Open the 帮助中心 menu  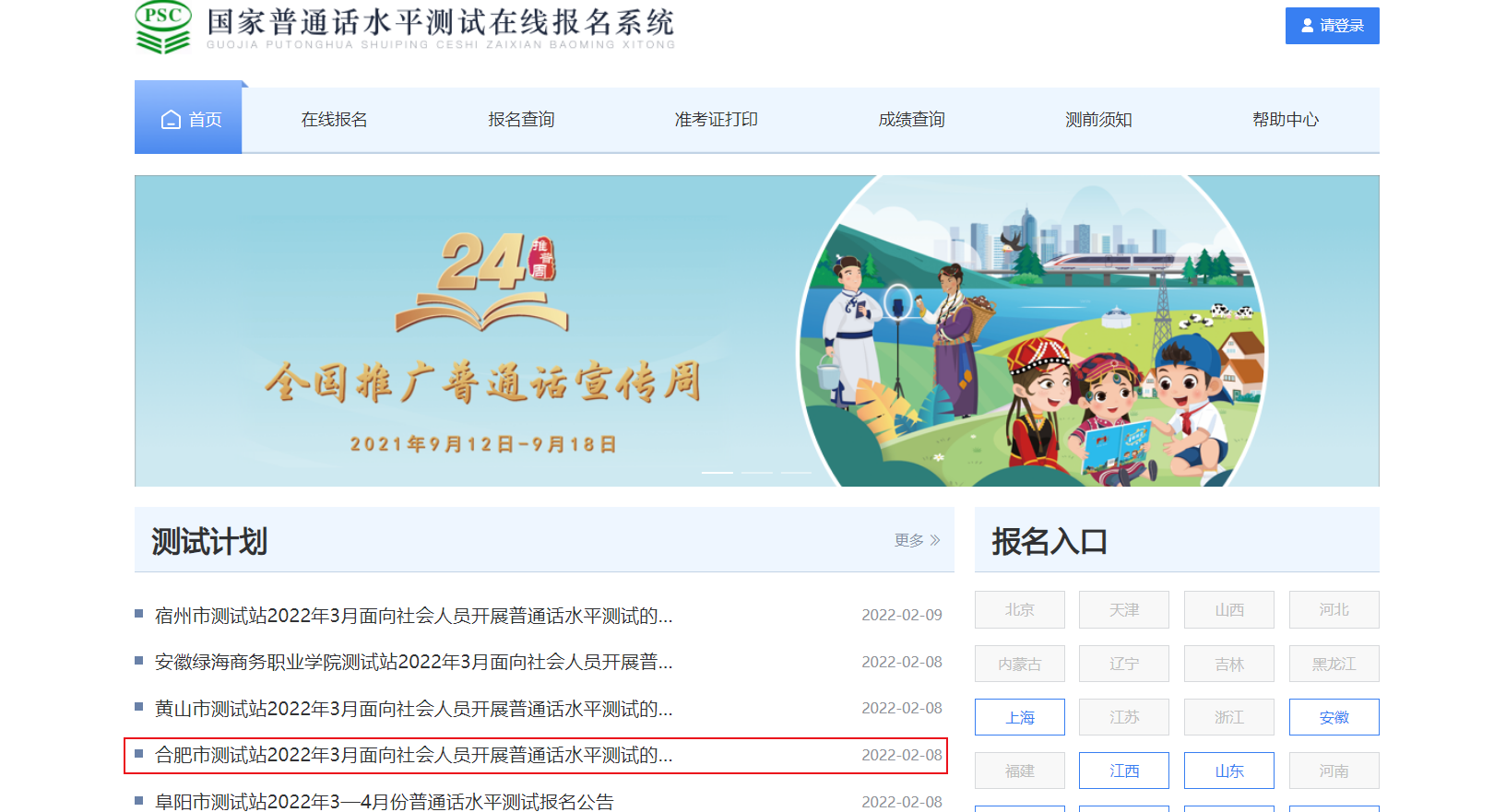click(1286, 120)
